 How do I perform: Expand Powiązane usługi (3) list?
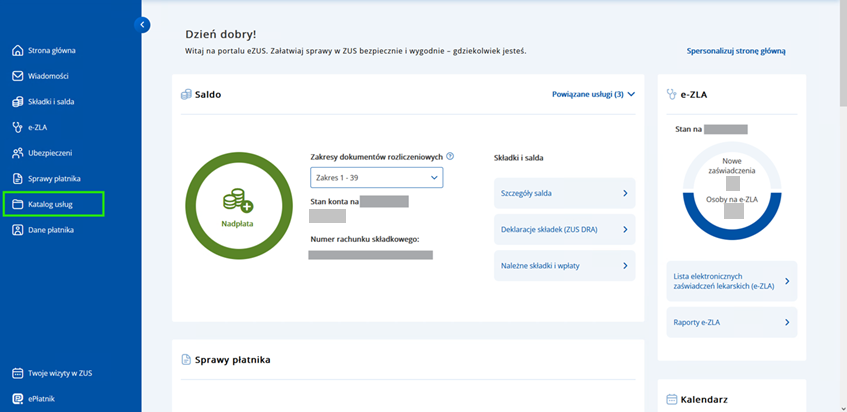point(594,94)
